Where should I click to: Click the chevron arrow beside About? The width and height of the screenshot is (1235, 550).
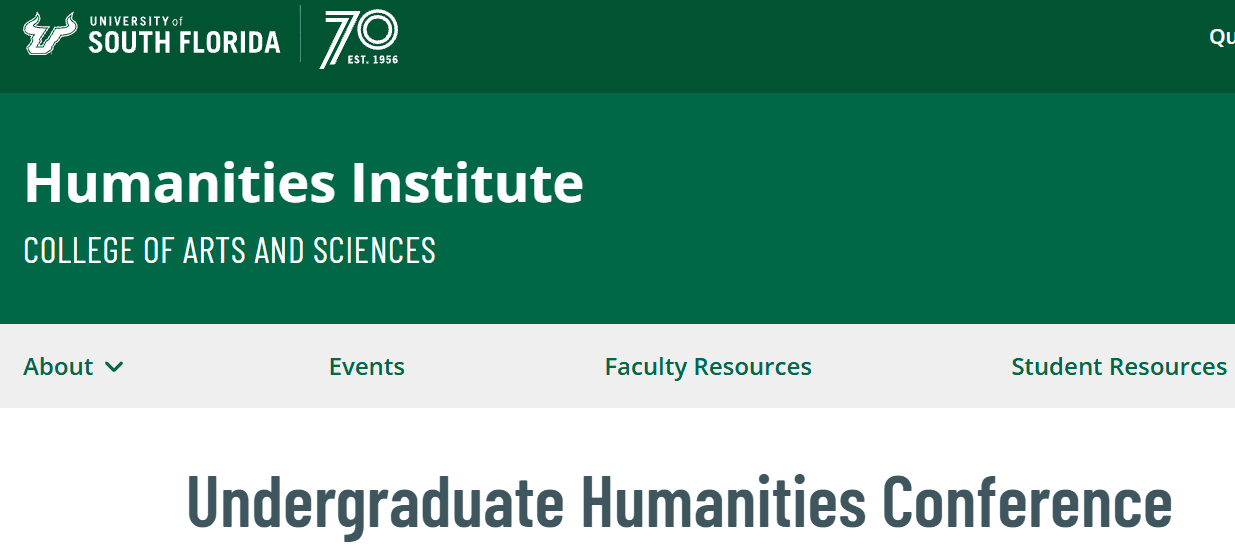pos(114,367)
